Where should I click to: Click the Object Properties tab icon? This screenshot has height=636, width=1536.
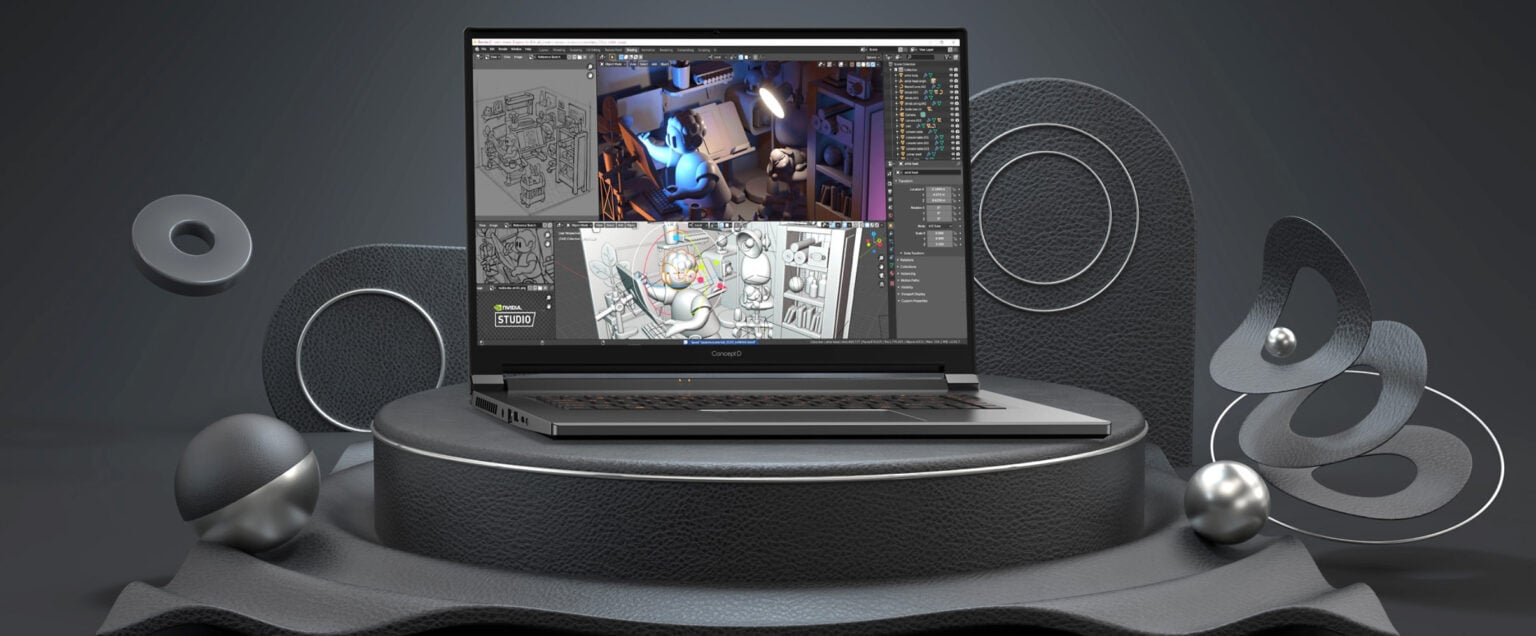coord(890,225)
